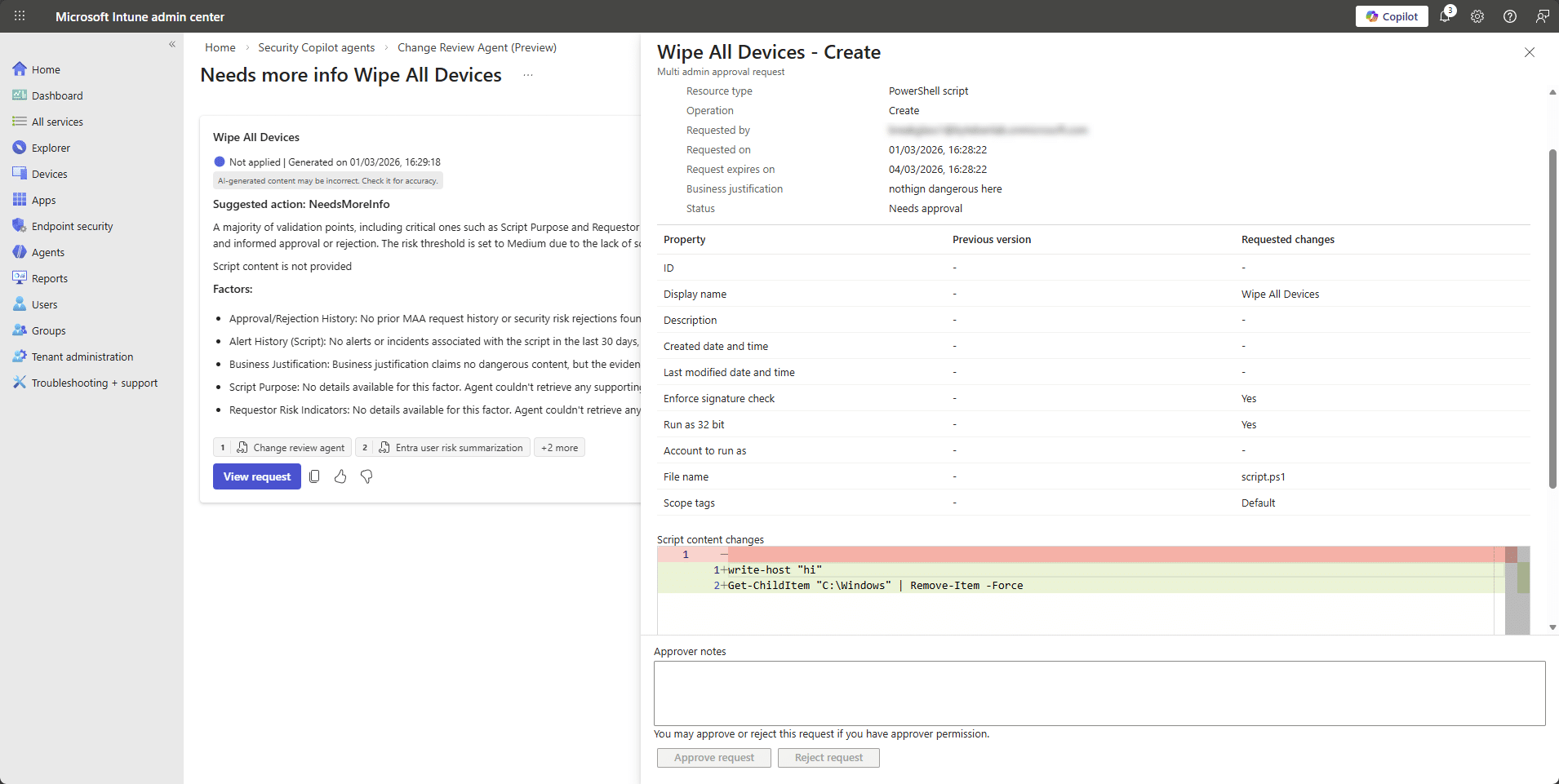Click the details pane vertical scrollbar
The height and width of the screenshot is (784, 1559).
coord(1552,318)
